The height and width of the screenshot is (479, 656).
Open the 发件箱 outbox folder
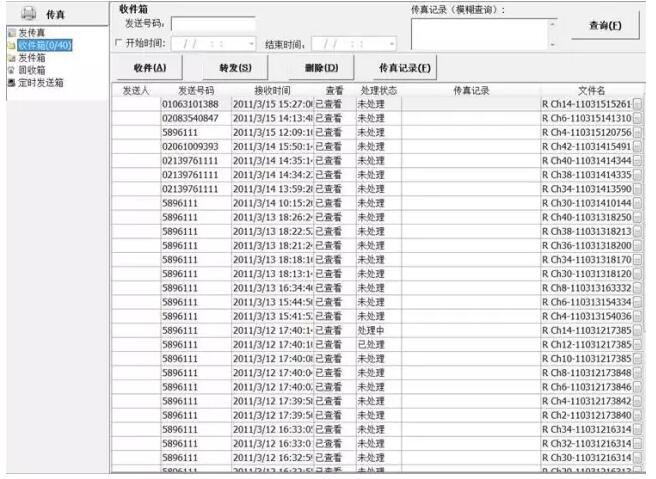[31, 58]
